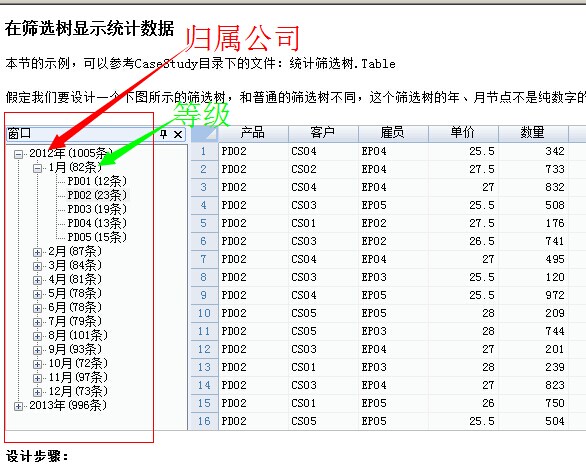Select the 2012年 (1005条) tree label
This screenshot has width=586, height=468.
coord(71,153)
